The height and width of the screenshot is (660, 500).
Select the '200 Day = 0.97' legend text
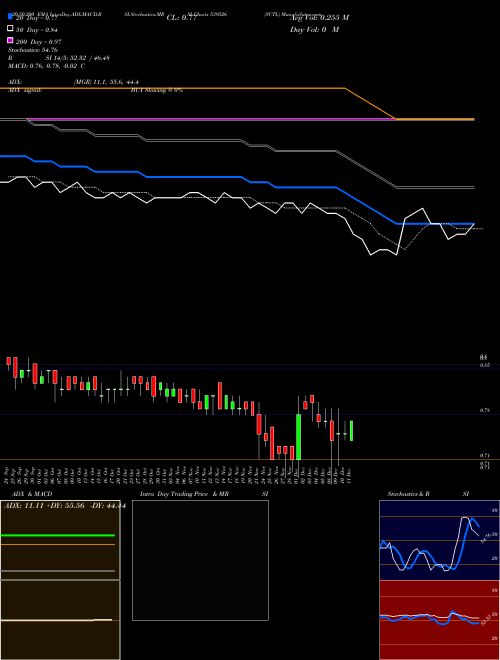point(39,42)
